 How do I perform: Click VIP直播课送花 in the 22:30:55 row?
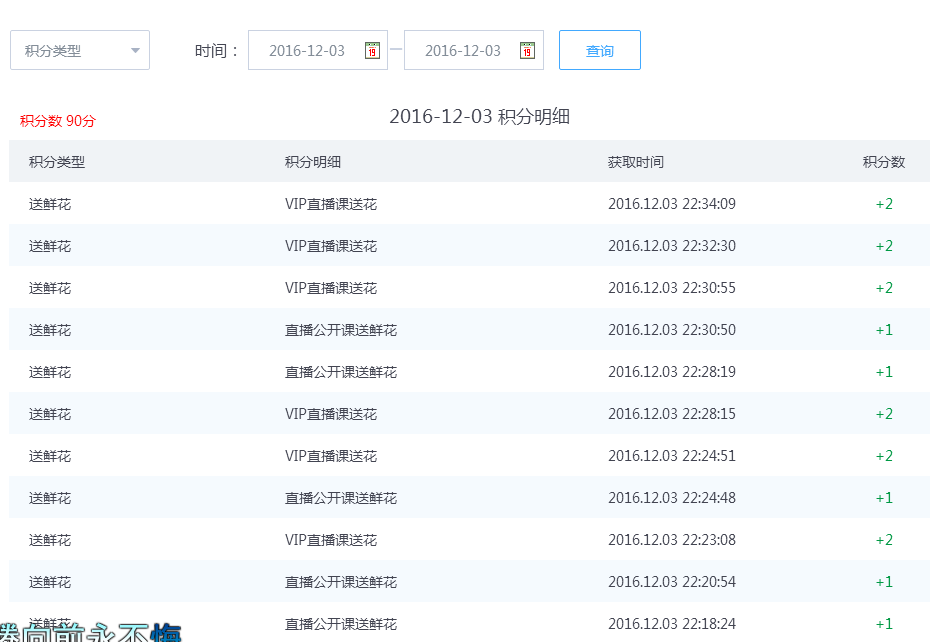[331, 288]
